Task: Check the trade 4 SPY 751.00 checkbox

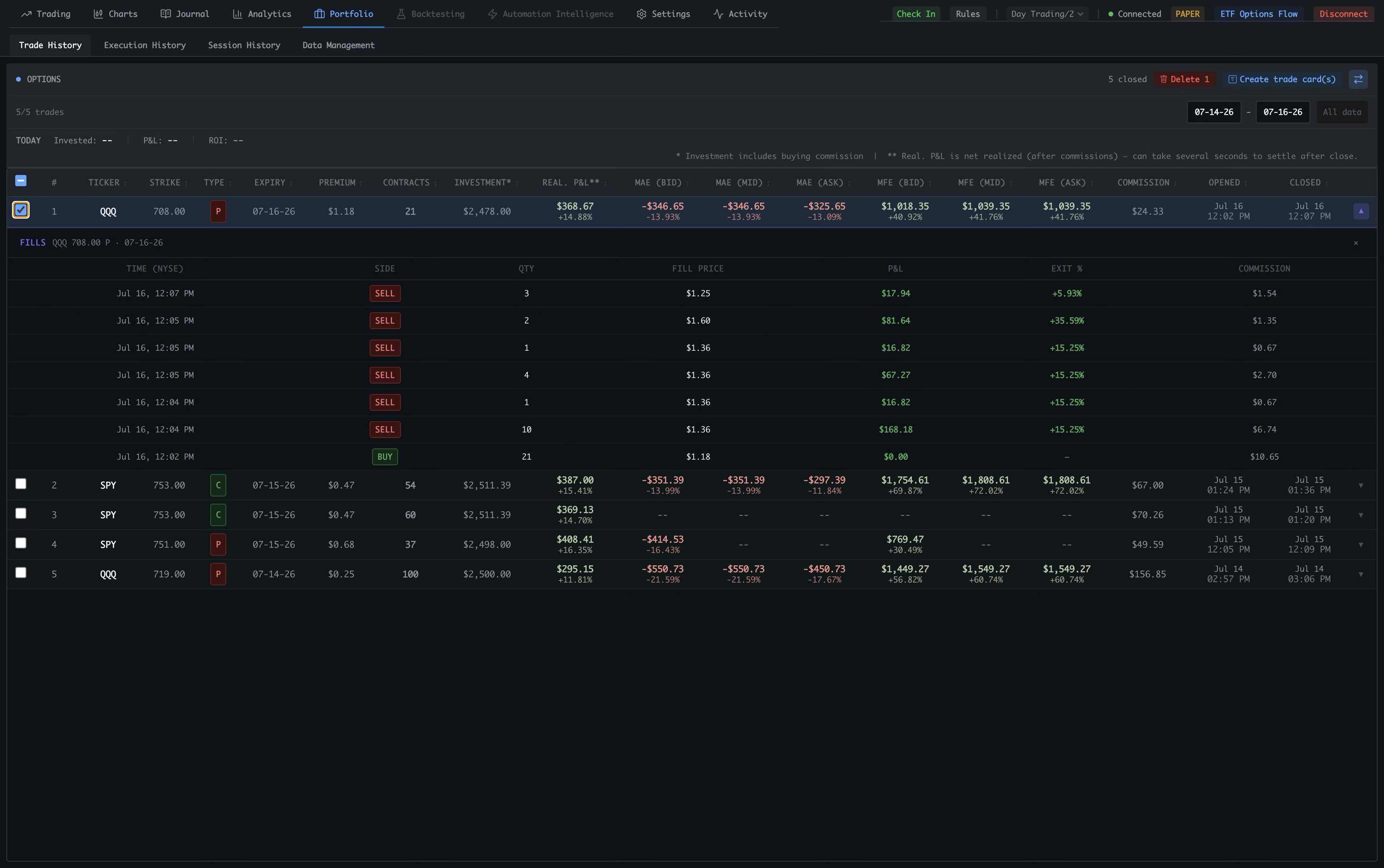Action: [21, 543]
